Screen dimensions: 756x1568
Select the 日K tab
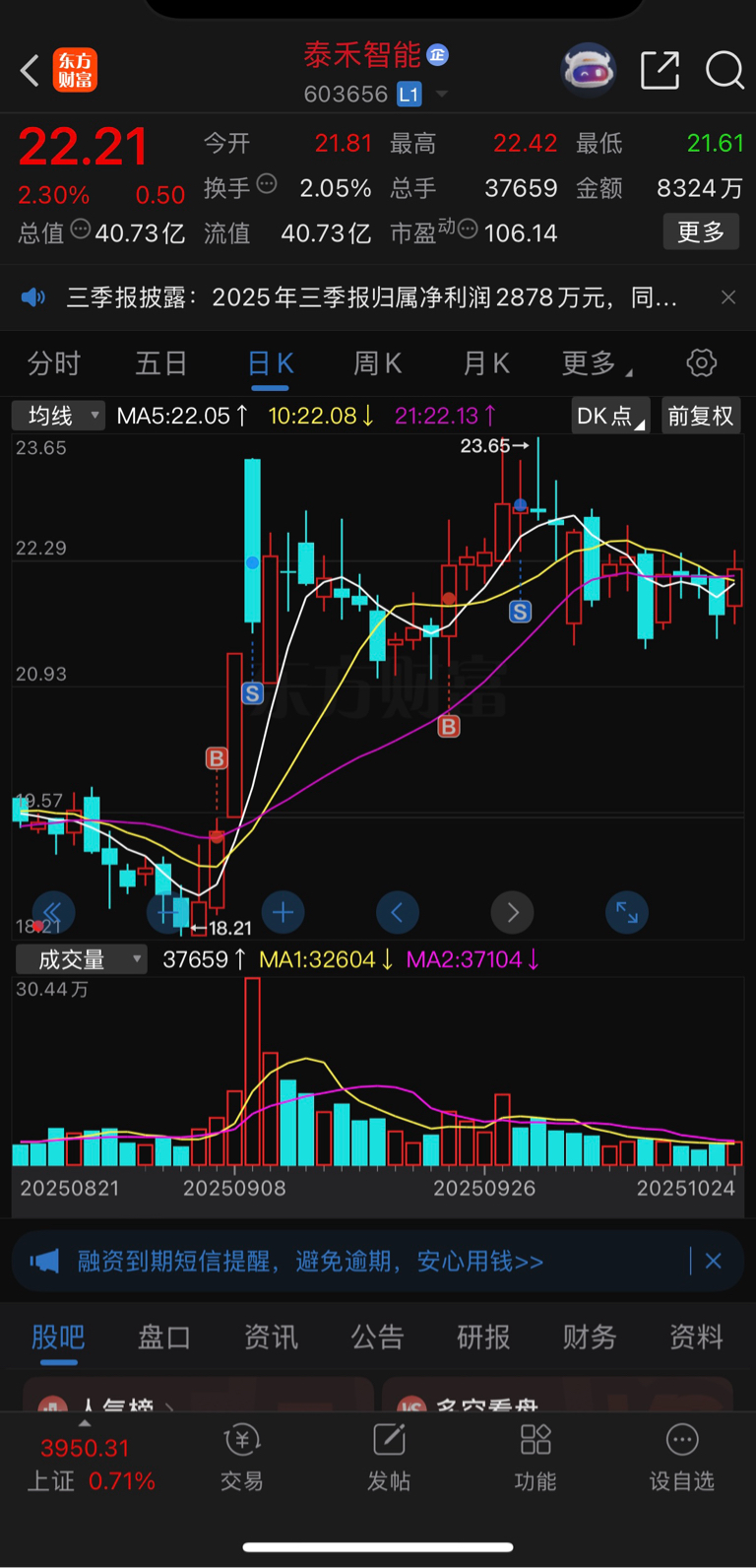(271, 364)
